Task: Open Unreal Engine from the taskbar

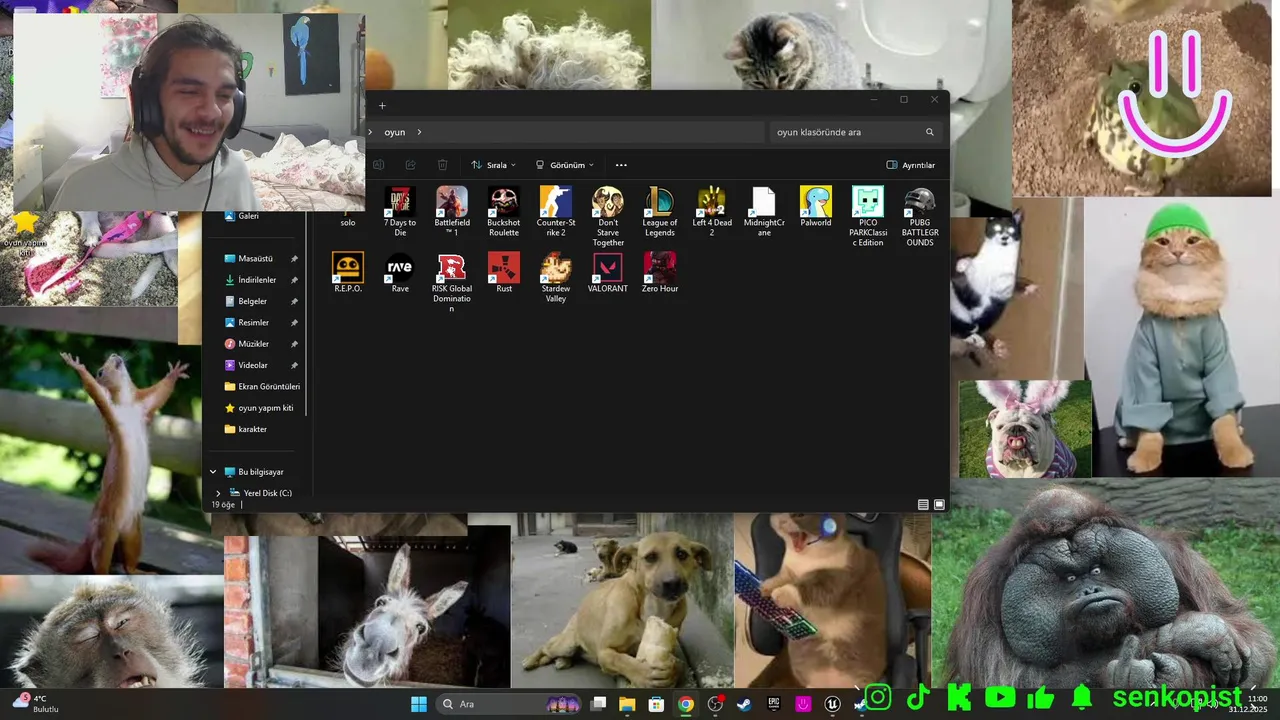Action: [x=832, y=704]
